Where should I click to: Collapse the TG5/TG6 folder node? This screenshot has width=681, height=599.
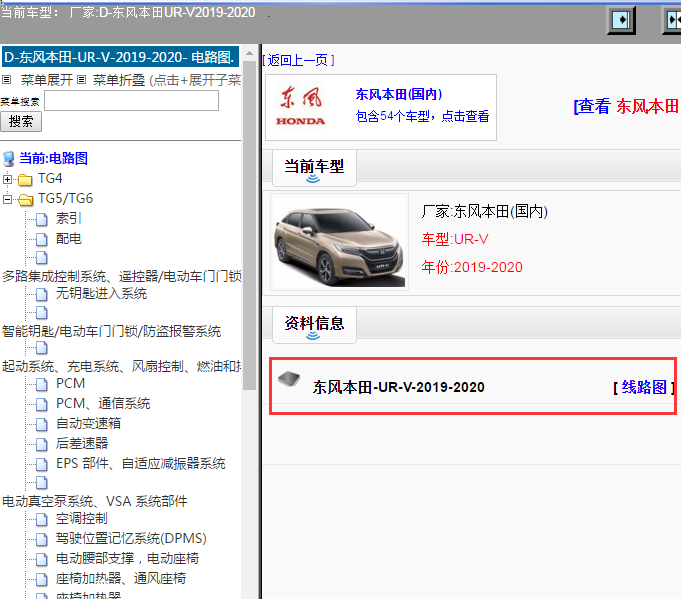pyautogui.click(x=7, y=199)
